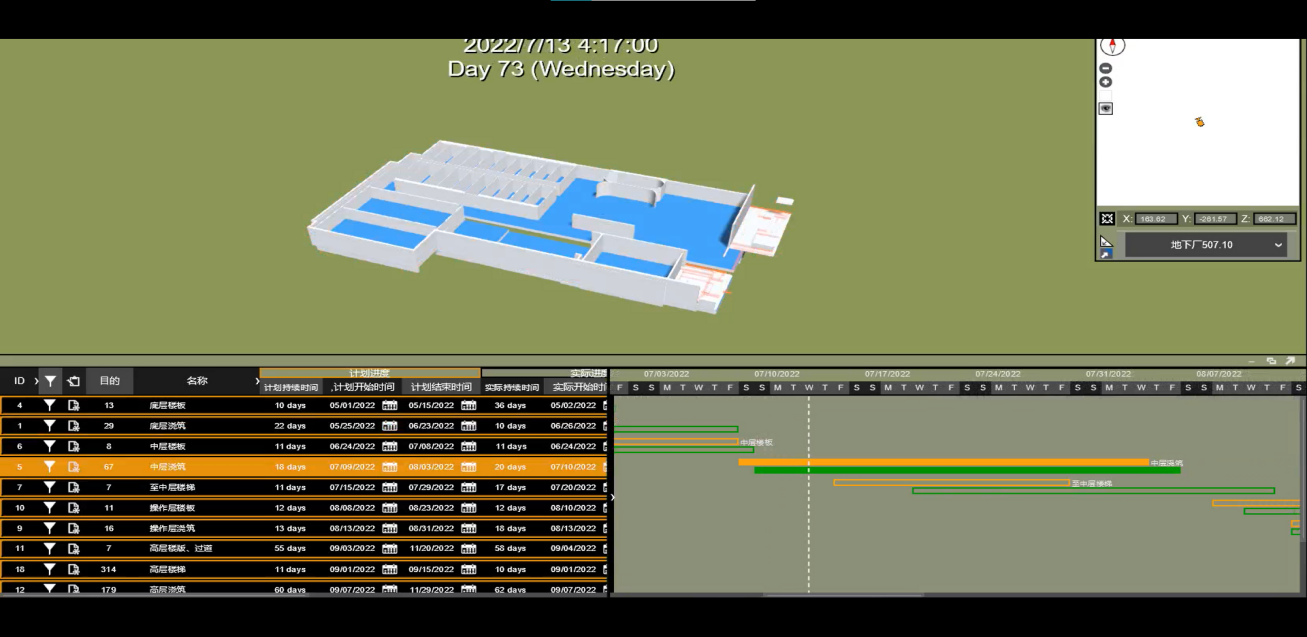Open document icon for task 至中层楼梯
Image resolution: width=1307 pixels, height=637 pixels.
[73, 488]
